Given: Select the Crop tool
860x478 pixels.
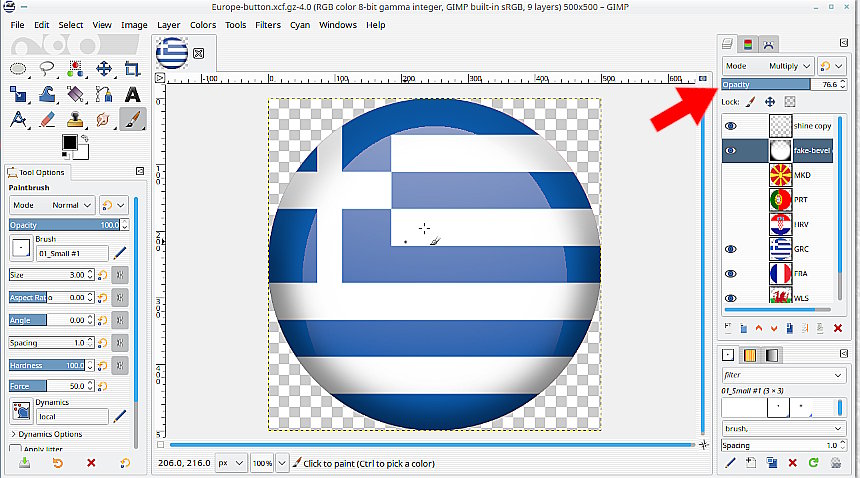Looking at the screenshot, I should point(132,69).
